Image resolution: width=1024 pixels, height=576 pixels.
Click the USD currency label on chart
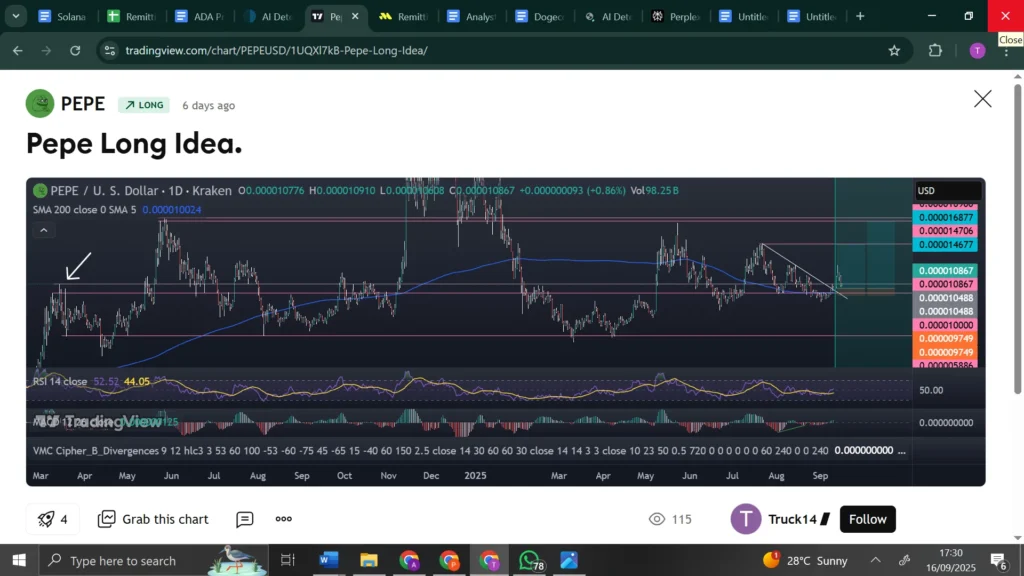(x=946, y=191)
